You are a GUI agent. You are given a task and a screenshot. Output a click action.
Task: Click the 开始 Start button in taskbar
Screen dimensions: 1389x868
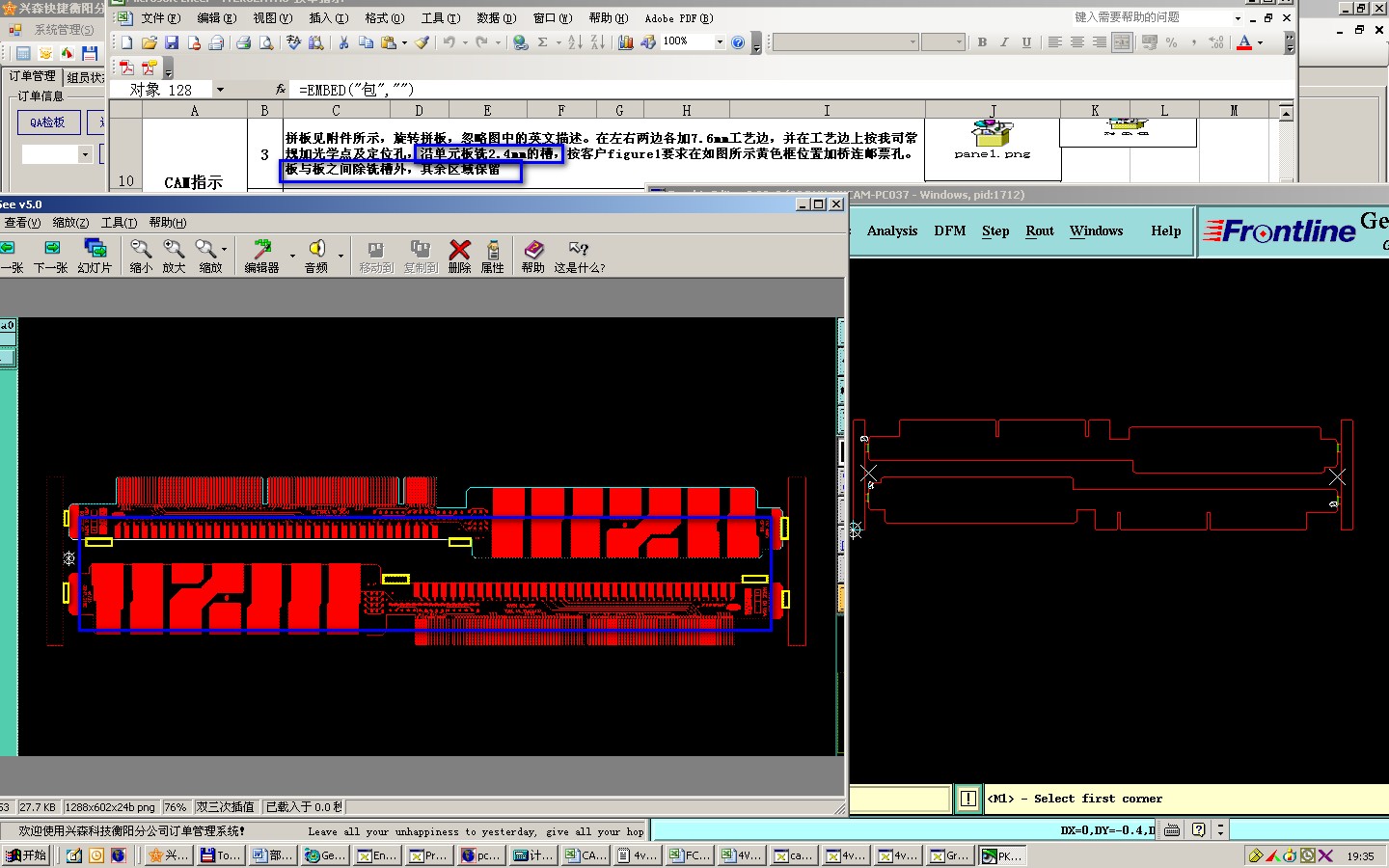(x=26, y=855)
